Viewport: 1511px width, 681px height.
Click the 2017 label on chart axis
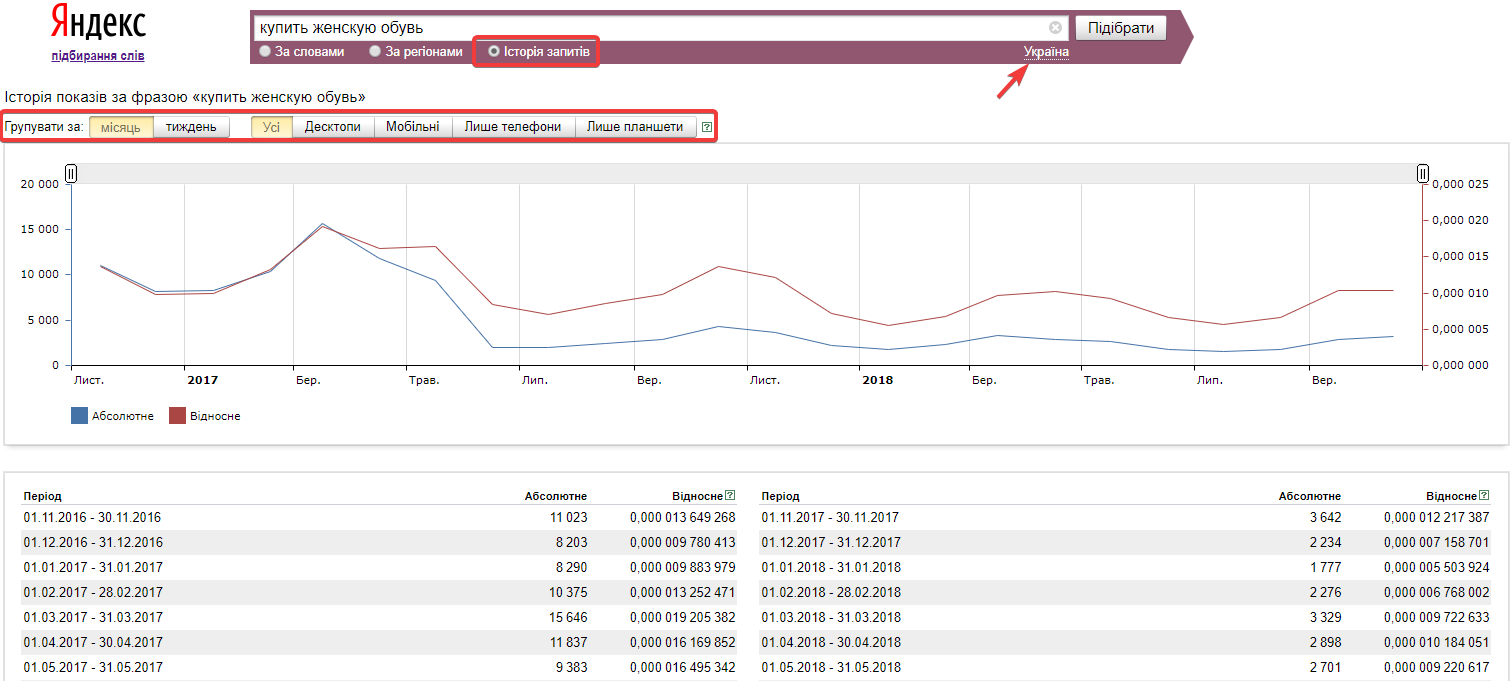(202, 380)
